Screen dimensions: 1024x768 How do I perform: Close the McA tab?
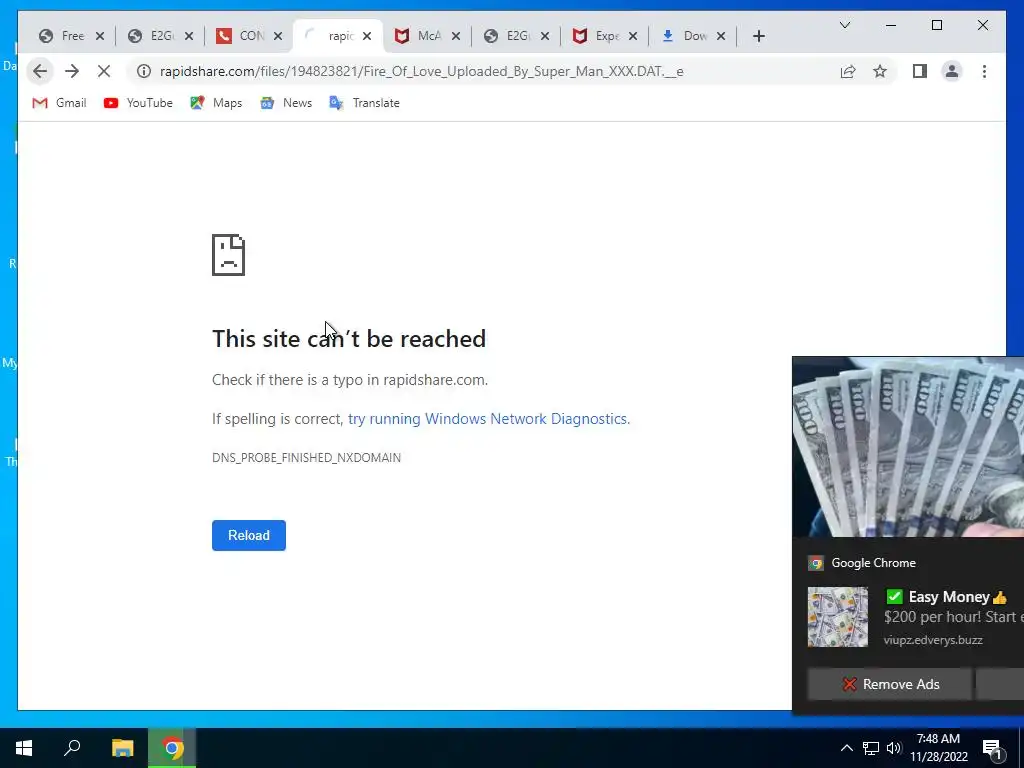(456, 36)
